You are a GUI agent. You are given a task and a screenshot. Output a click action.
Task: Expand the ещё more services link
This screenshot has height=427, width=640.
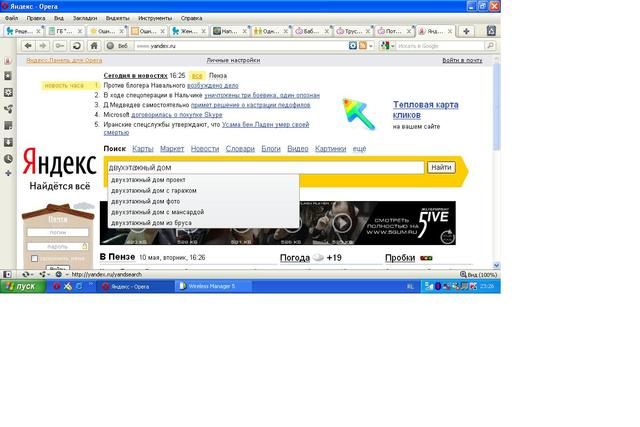point(359,149)
